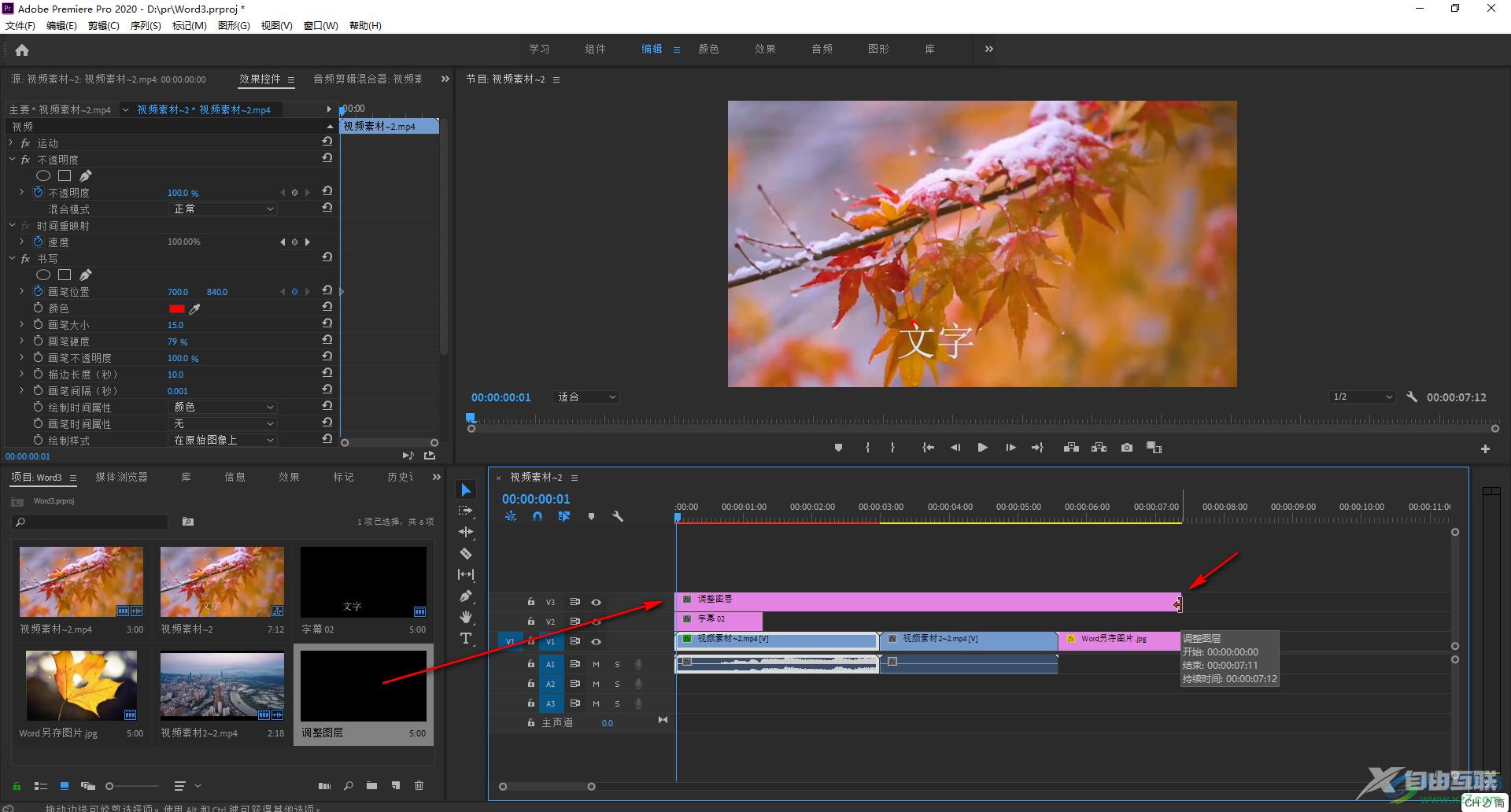Click the pen mask tool under 书写
The width and height of the screenshot is (1511, 812).
click(86, 275)
